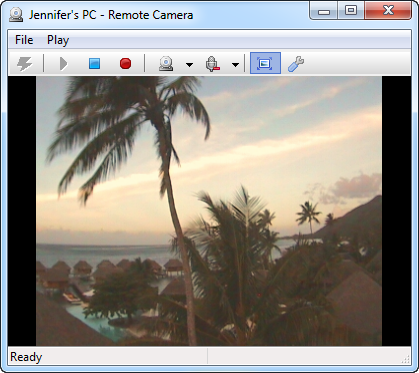This screenshot has height=373, width=419.
Task: Expand the webcam selection dropdown arrow
Action: 189,64
